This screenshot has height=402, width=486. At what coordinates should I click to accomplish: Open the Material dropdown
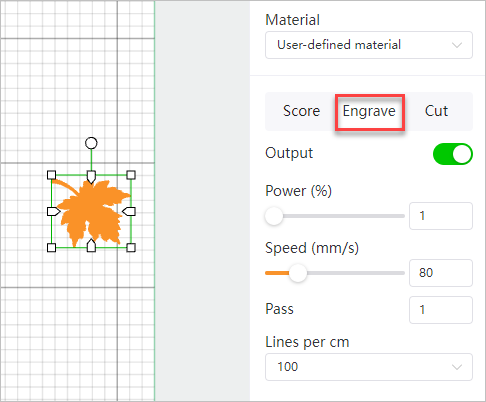click(x=369, y=45)
